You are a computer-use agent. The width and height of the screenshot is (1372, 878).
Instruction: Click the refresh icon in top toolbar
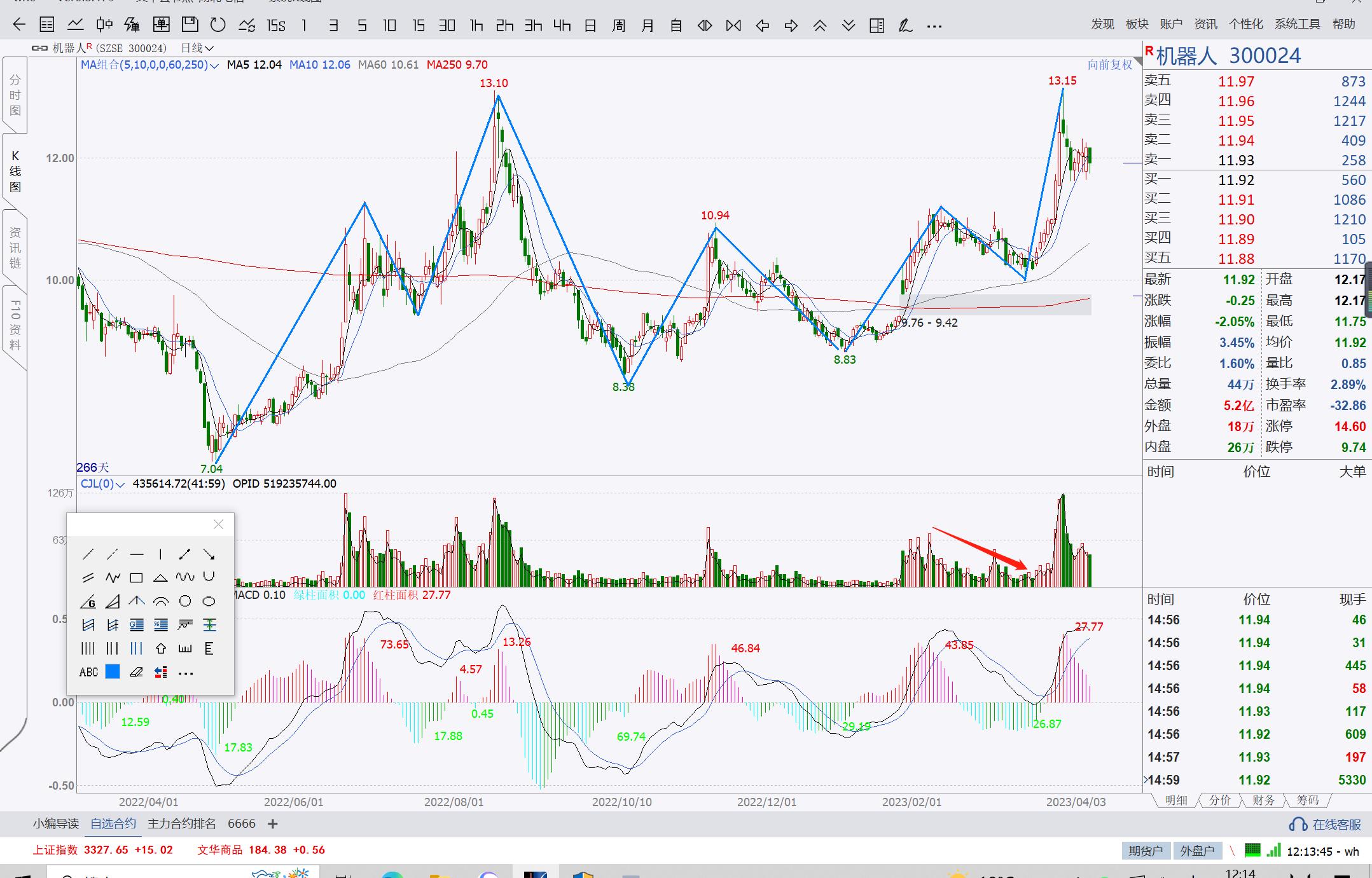pos(218,25)
